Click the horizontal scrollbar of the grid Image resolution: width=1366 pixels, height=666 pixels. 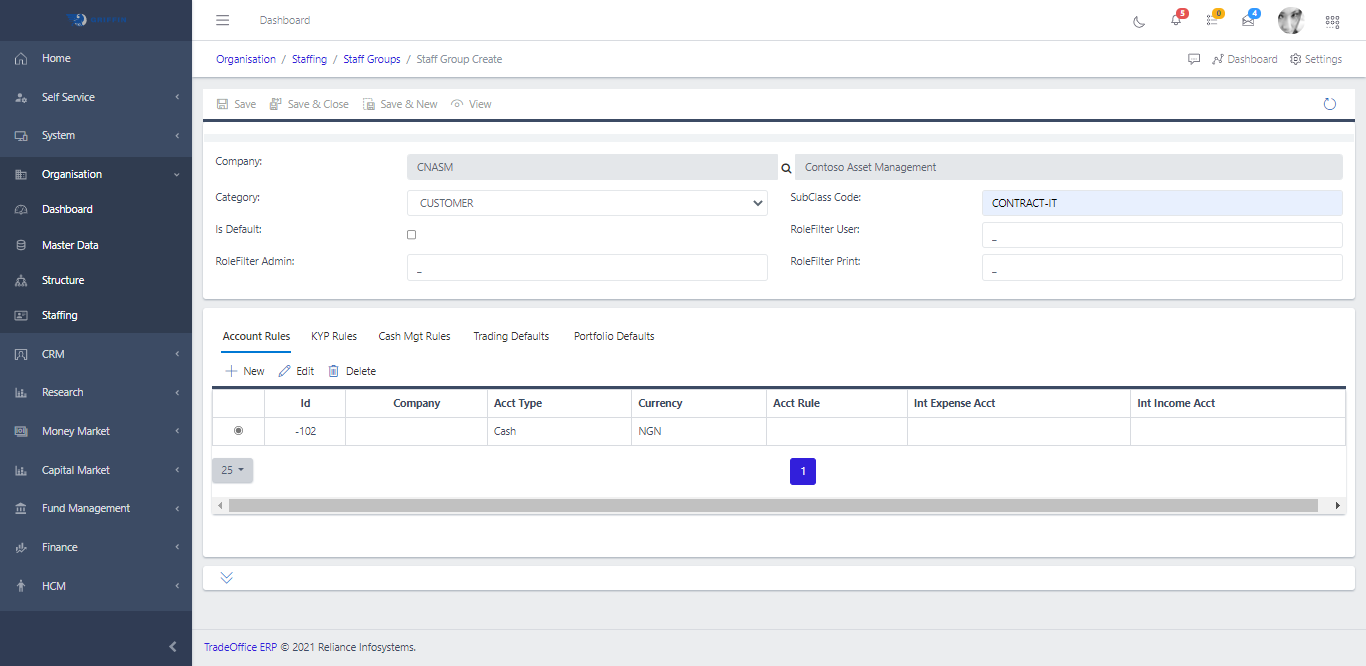tap(772, 506)
